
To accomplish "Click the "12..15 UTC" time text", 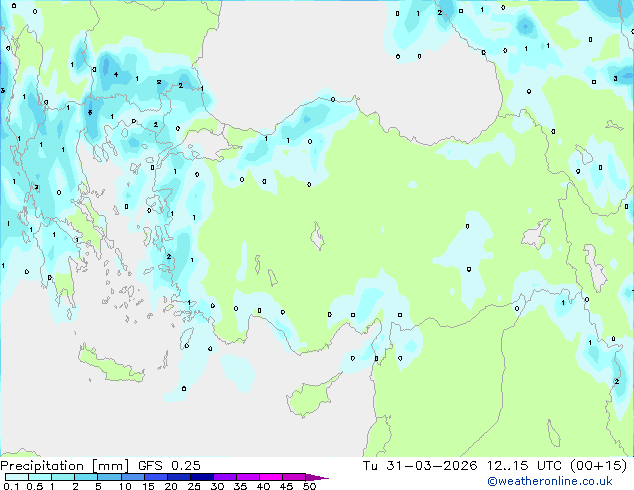I will click(524, 466).
